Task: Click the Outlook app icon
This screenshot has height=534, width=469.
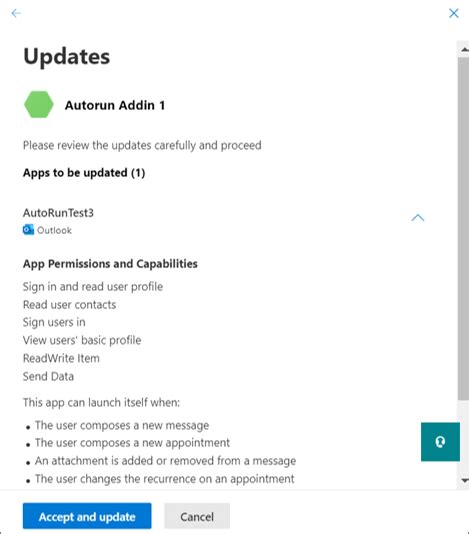Action: coord(28,230)
